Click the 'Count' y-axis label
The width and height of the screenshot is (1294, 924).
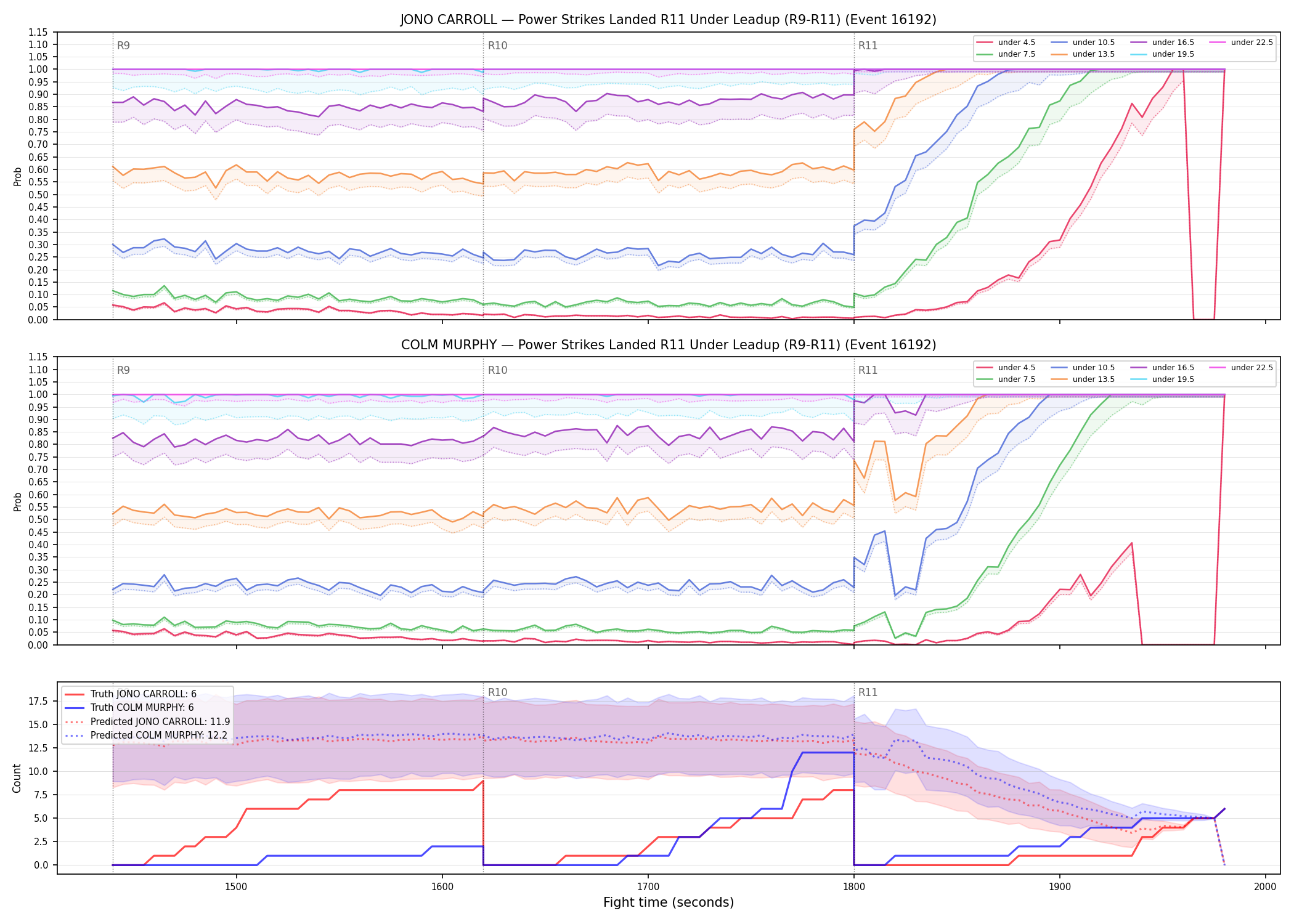(x=17, y=778)
